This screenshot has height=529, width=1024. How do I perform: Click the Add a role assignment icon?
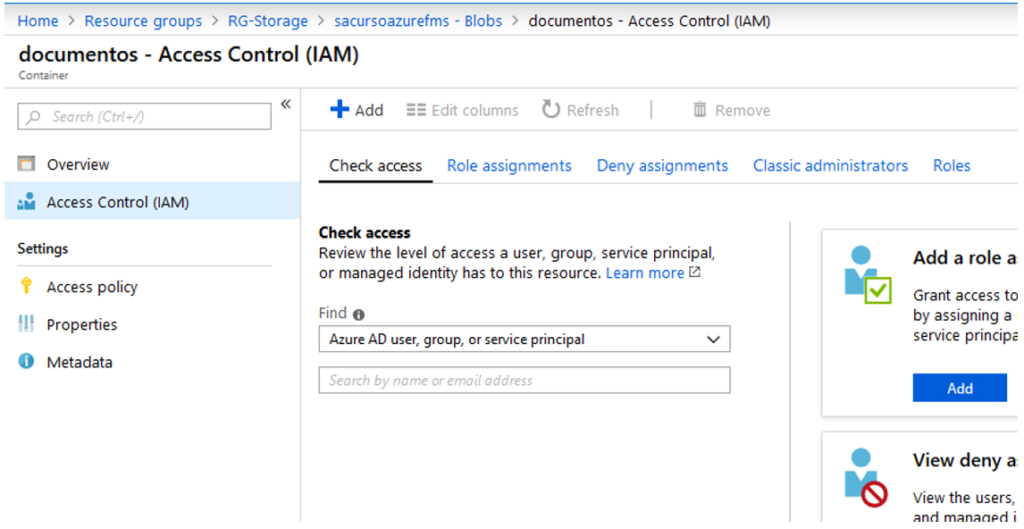click(867, 274)
